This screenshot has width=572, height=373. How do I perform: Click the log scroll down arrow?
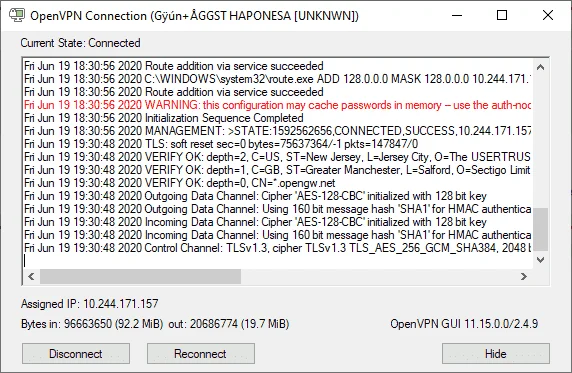[541, 260]
